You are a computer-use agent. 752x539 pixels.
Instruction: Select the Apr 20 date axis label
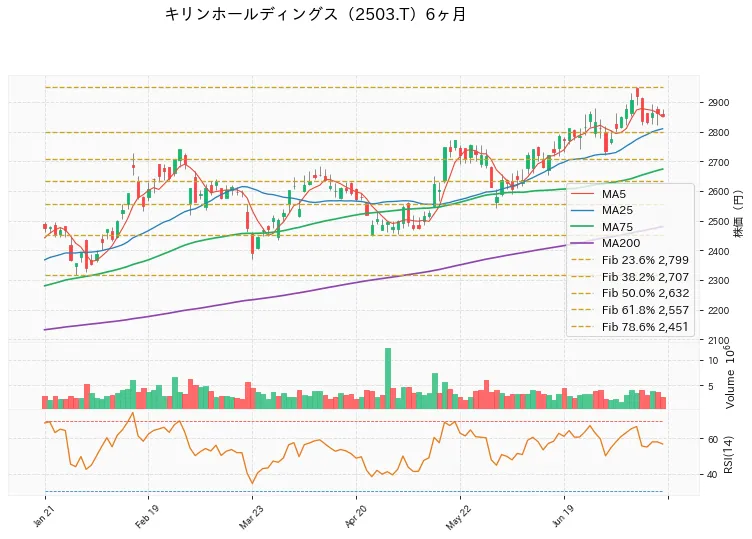pos(356,516)
